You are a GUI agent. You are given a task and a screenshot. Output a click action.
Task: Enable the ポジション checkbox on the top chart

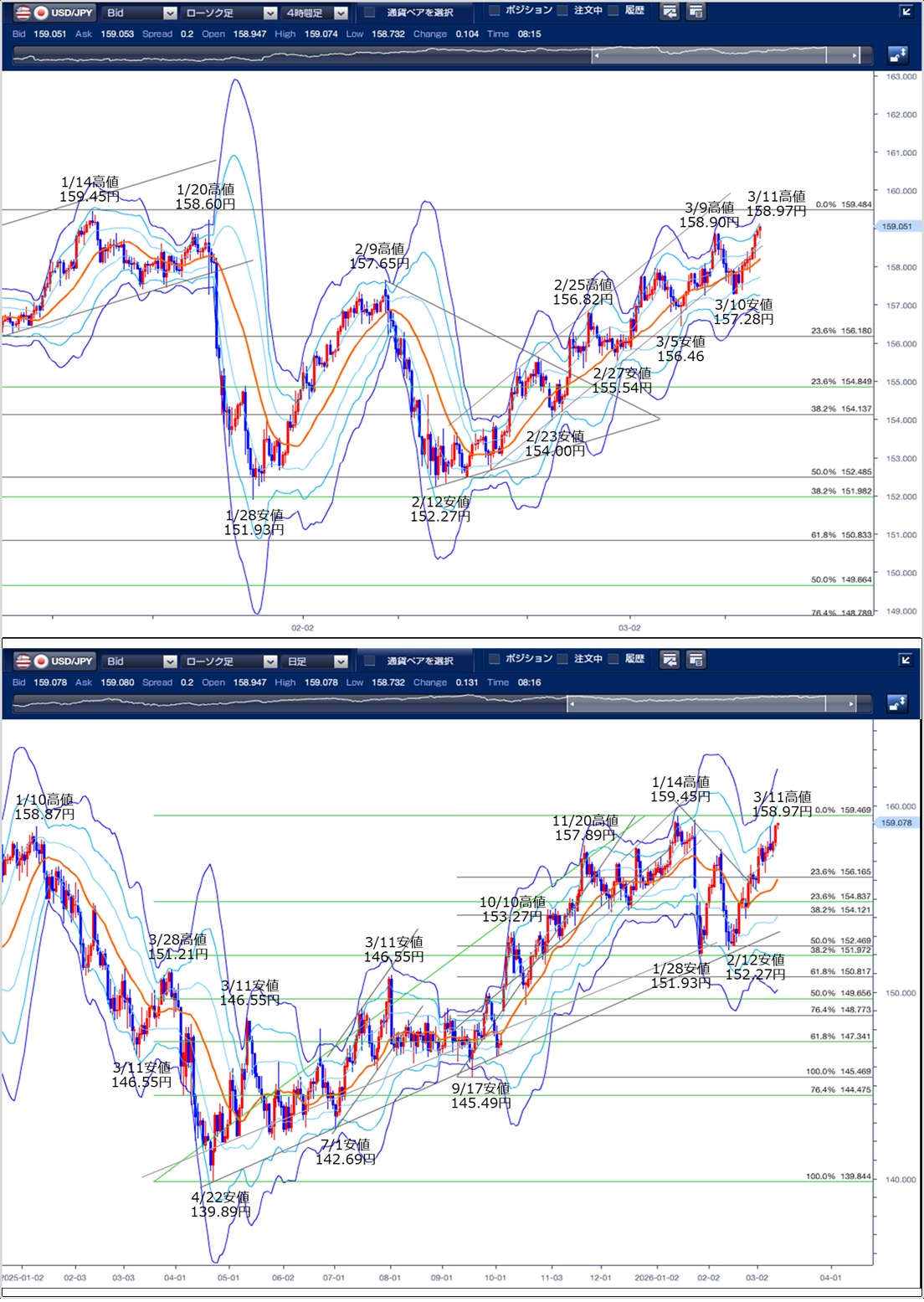(x=495, y=11)
